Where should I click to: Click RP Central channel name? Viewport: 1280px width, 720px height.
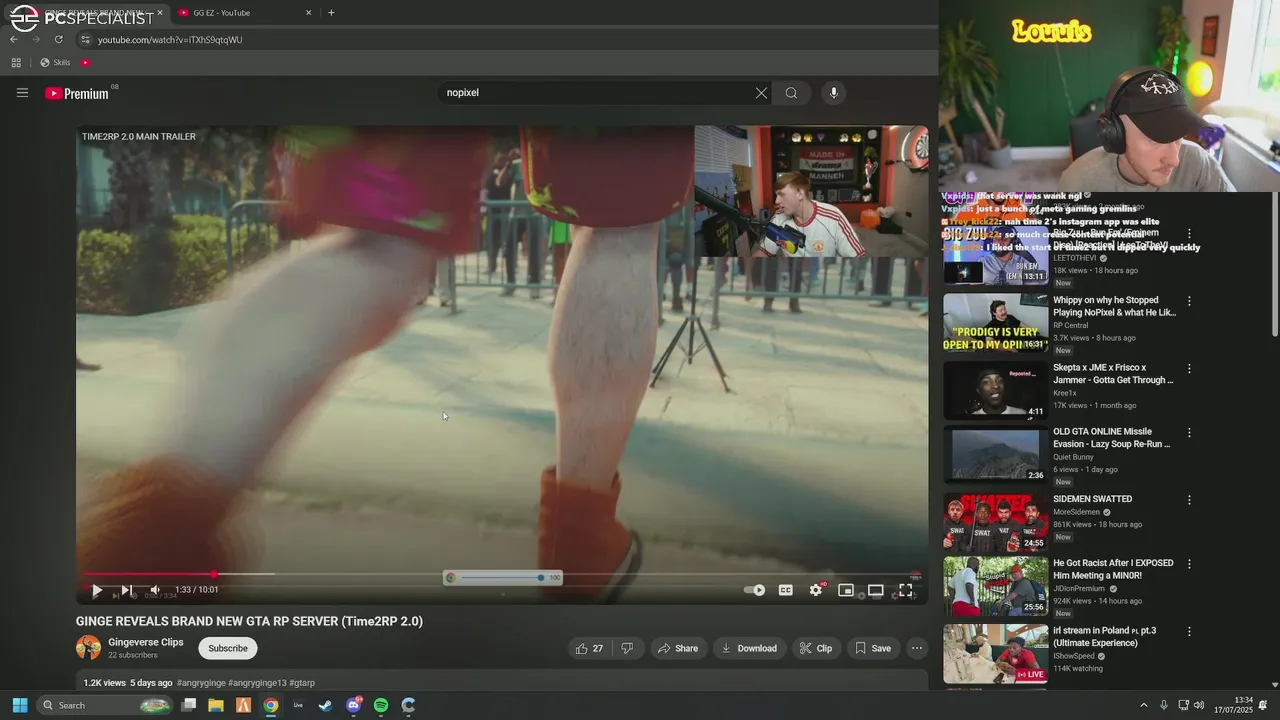point(1070,325)
